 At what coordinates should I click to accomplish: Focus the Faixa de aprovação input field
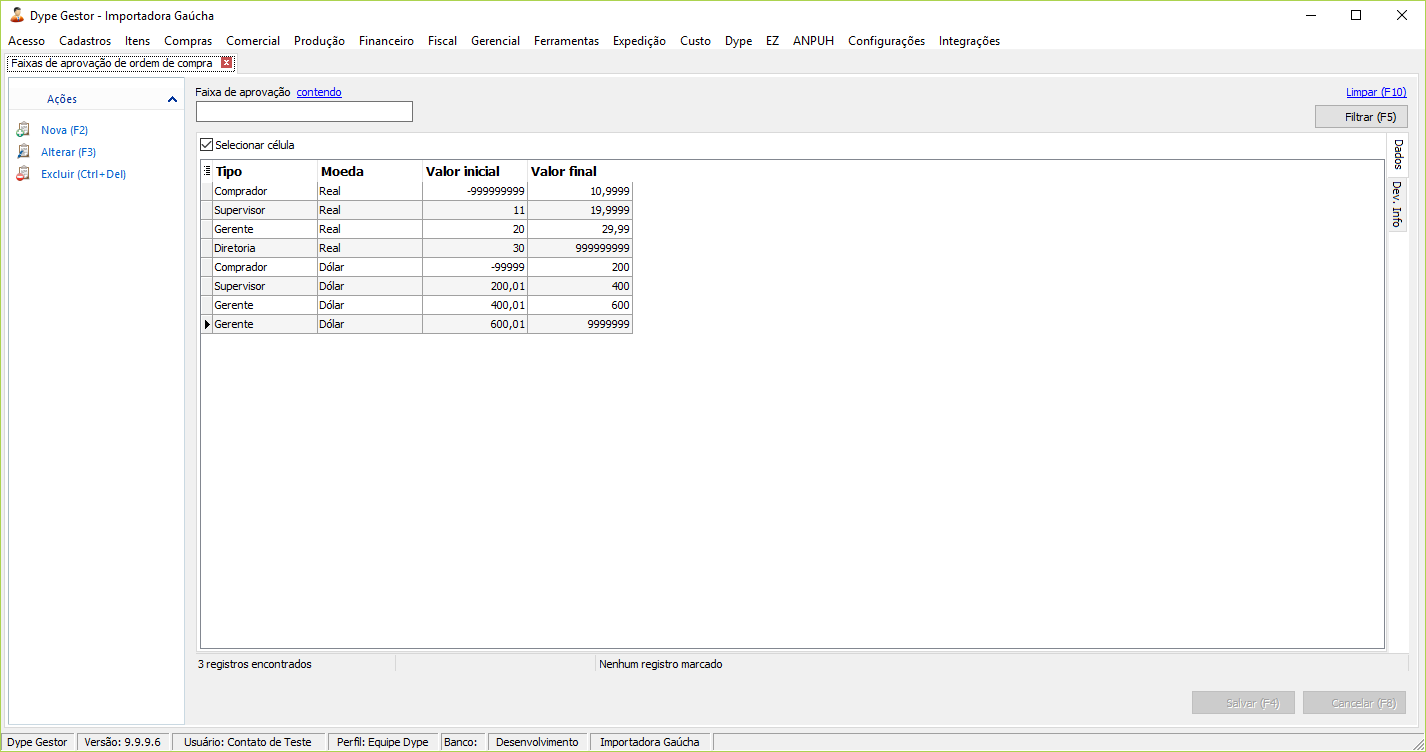coord(304,112)
